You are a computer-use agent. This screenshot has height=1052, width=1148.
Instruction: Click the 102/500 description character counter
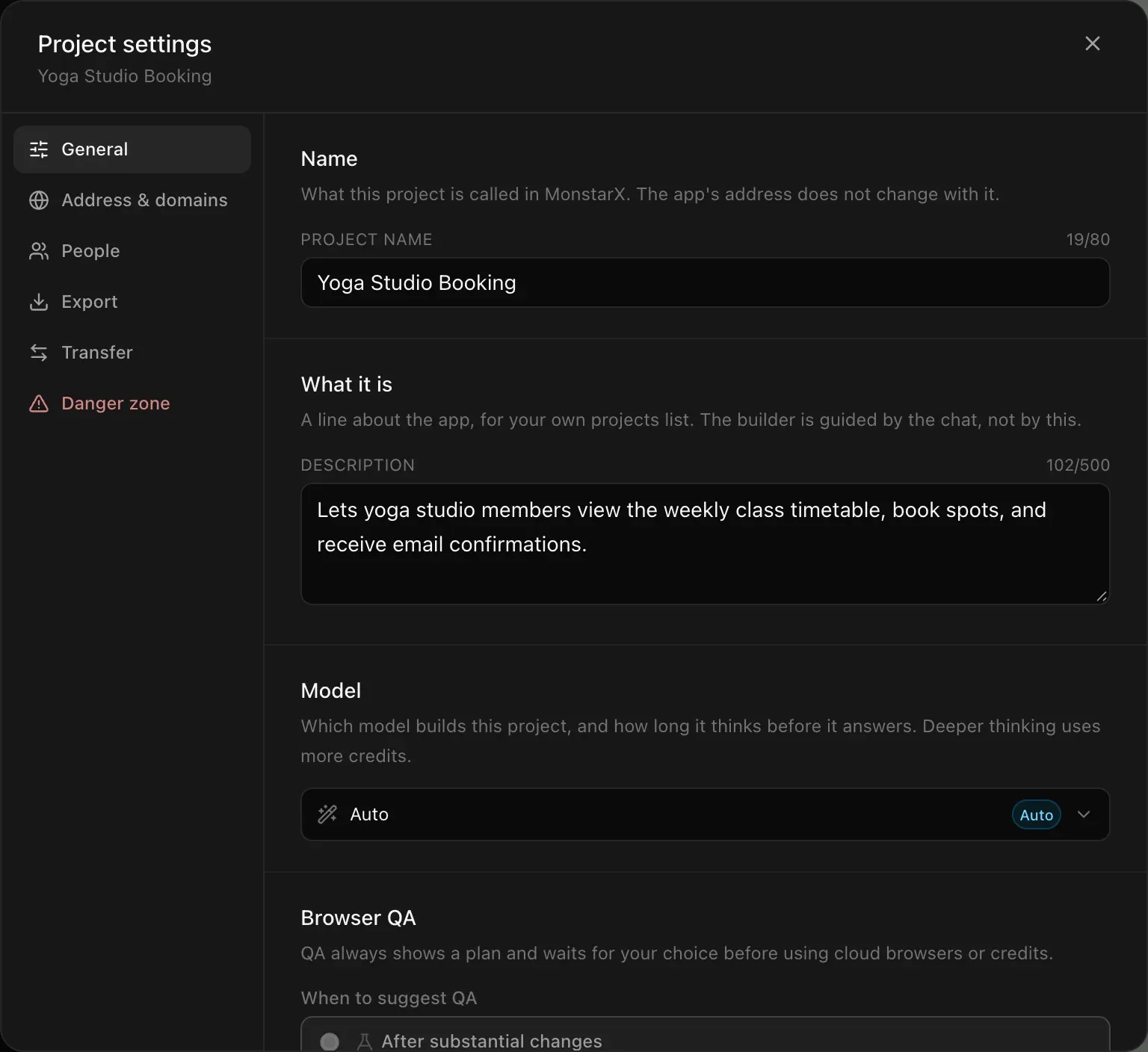click(1078, 465)
